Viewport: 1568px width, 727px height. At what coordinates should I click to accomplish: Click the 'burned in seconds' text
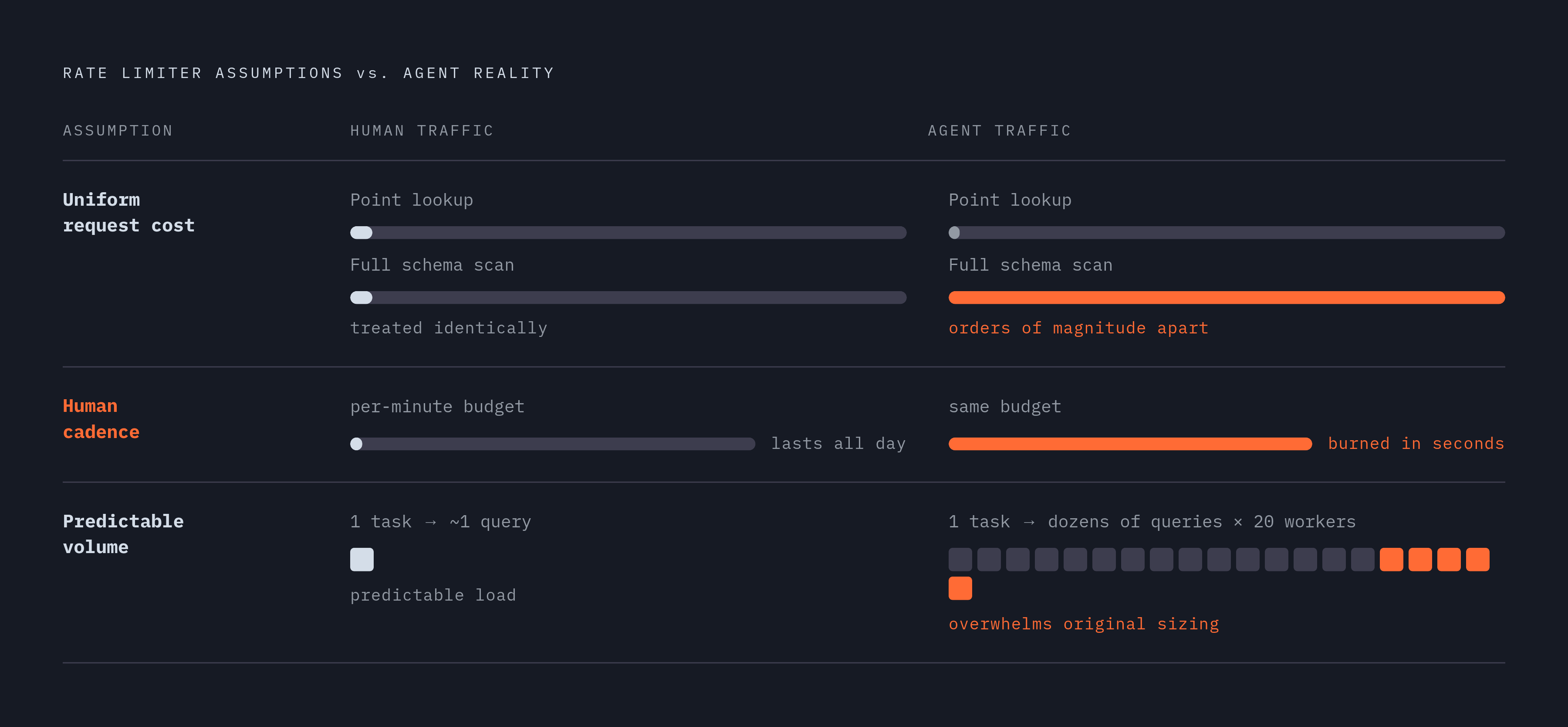tap(1416, 443)
